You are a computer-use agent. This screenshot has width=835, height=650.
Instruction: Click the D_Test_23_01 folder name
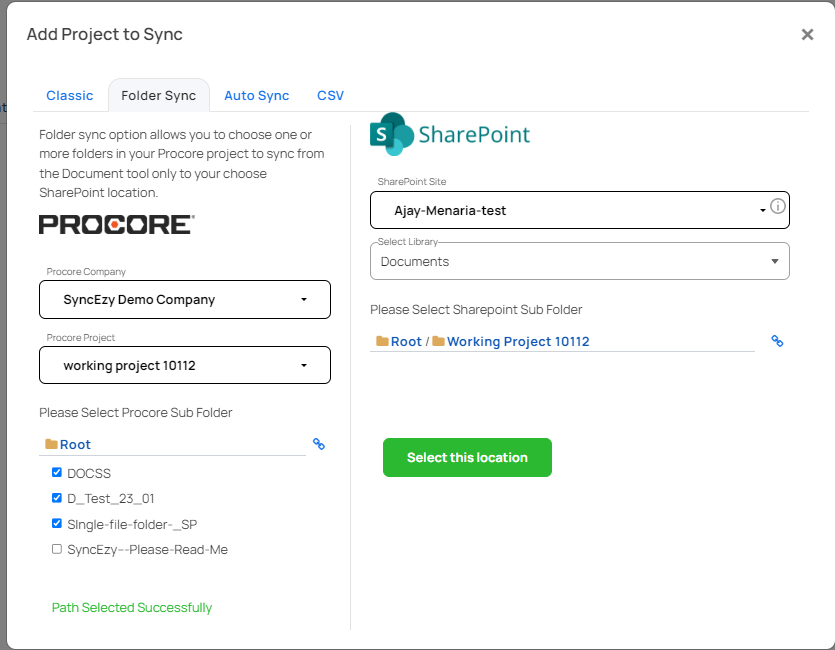(x=111, y=499)
